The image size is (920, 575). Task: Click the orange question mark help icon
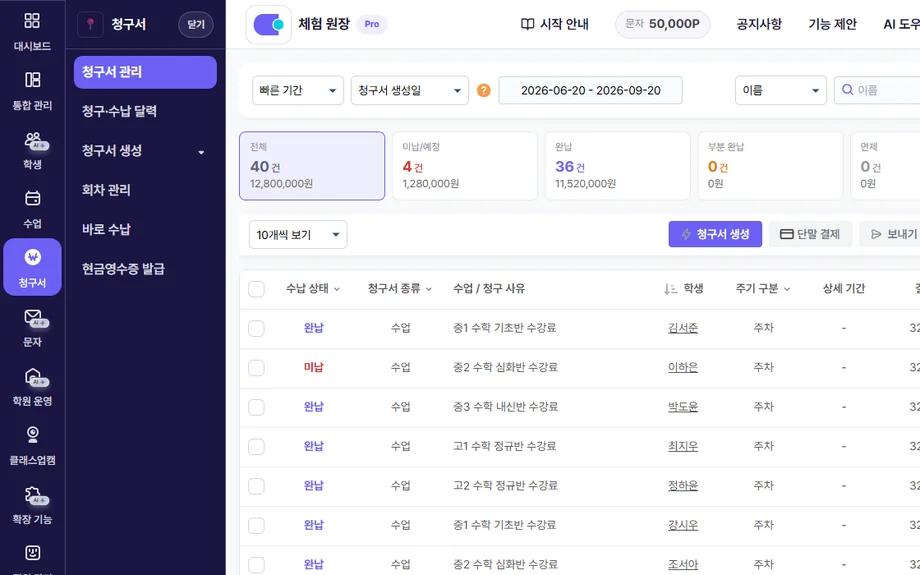(x=483, y=90)
